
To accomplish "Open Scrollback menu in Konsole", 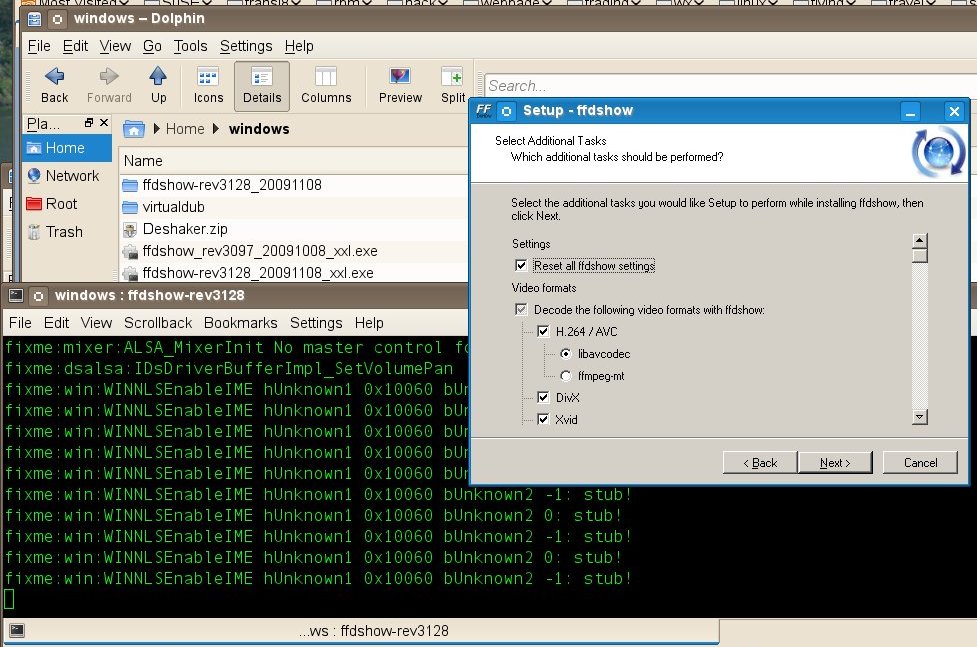I will 158,323.
